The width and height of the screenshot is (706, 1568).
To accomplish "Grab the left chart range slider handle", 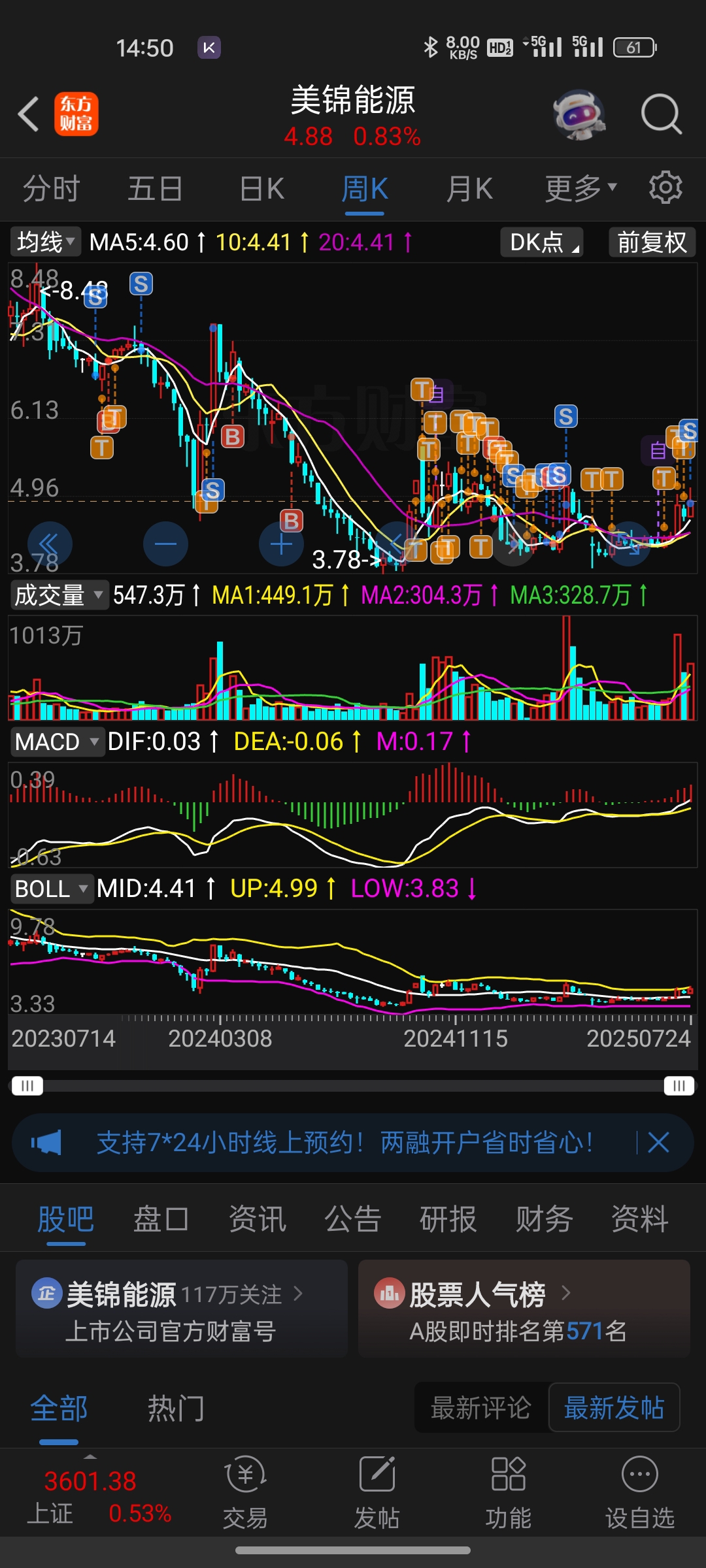I will tap(27, 1086).
